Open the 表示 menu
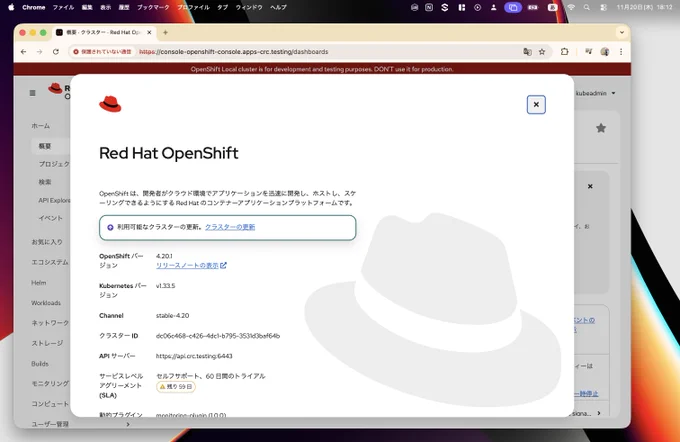The image size is (680, 442). [x=106, y=7]
